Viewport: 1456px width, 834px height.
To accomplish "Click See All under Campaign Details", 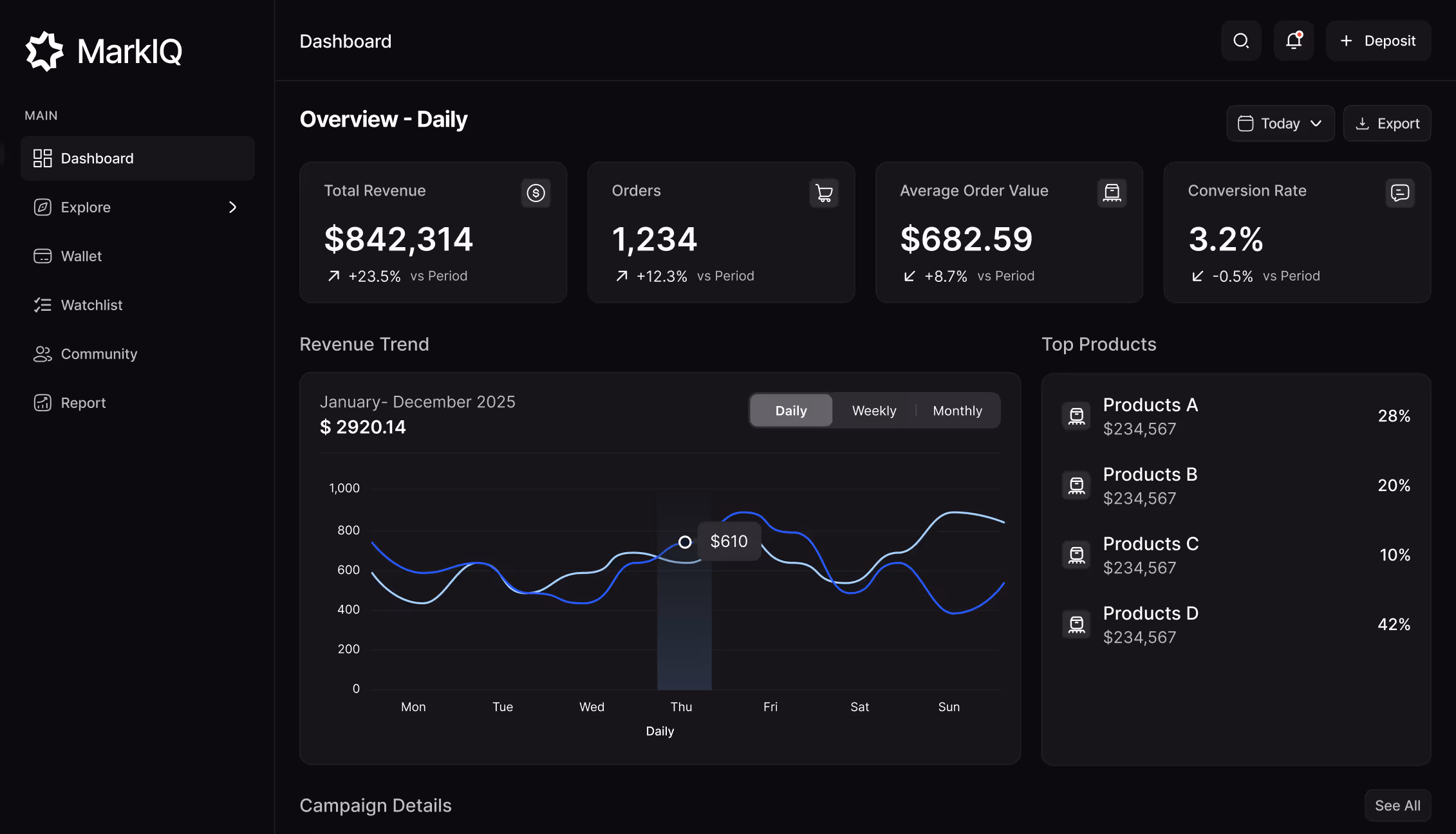I will pos(1397,805).
